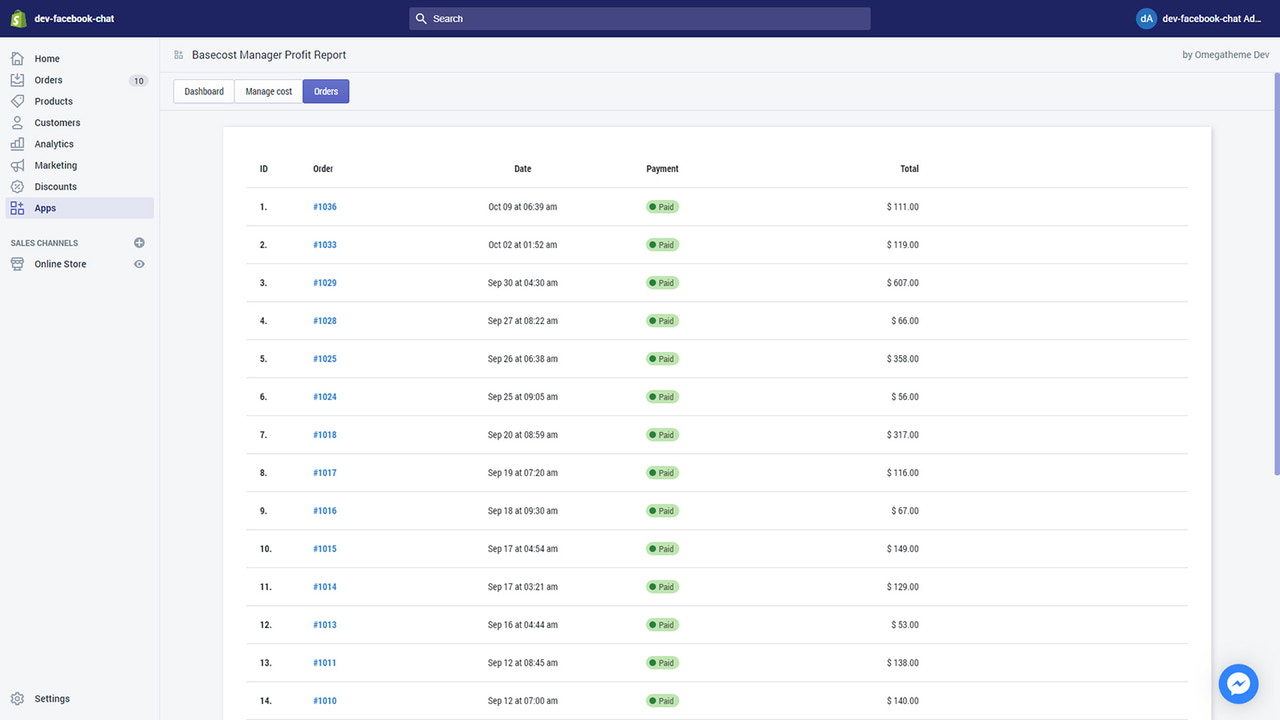The width and height of the screenshot is (1280, 720).
Task: Open the account menu for dev-facebook-chat Admin
Action: click(1200, 18)
